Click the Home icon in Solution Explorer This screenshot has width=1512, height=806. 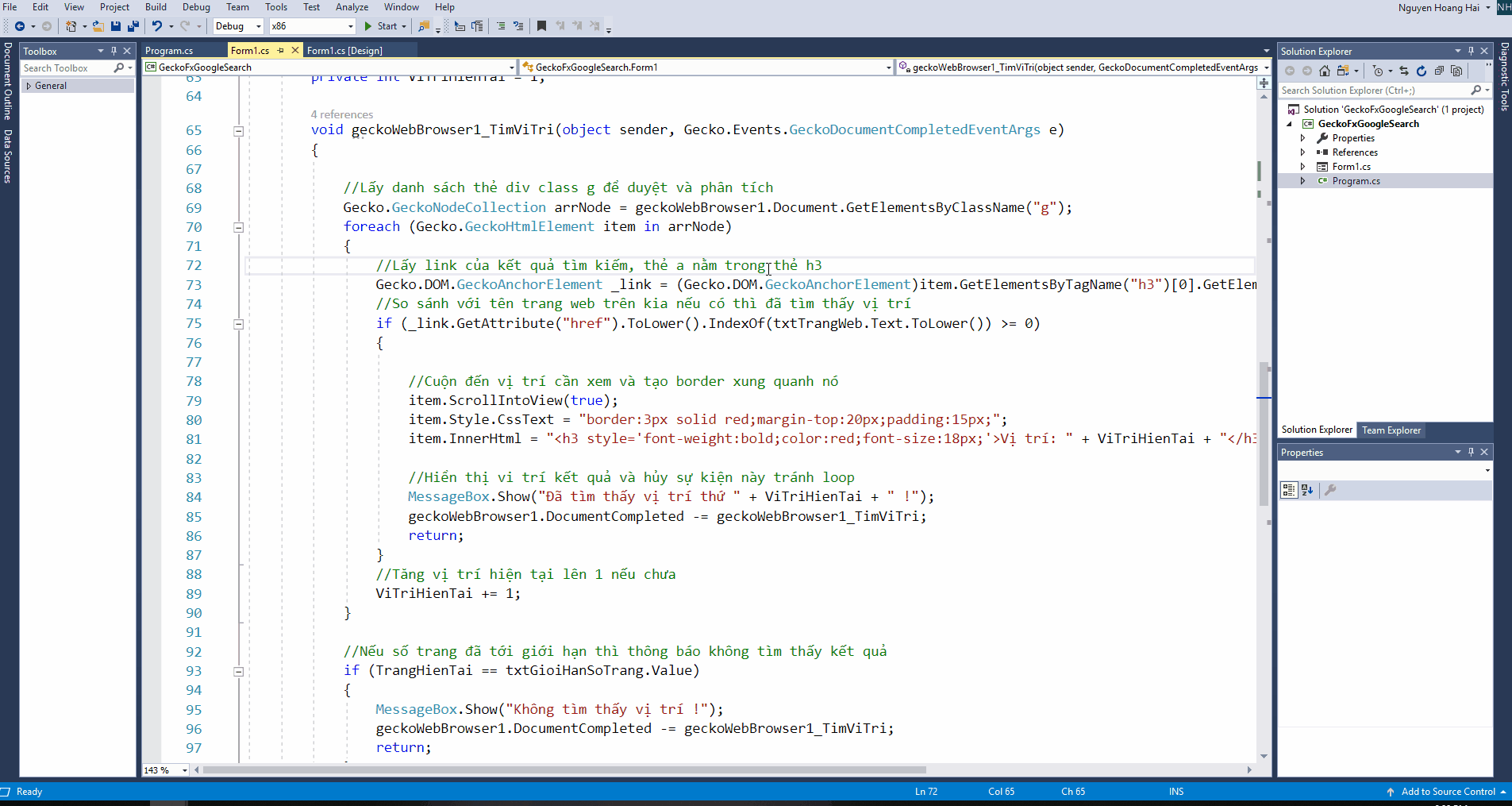(x=1325, y=71)
